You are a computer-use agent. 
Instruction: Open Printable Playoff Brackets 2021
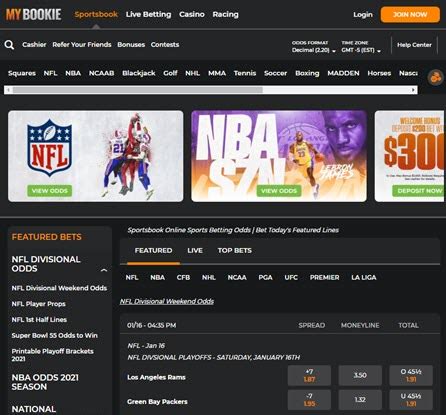(x=53, y=355)
